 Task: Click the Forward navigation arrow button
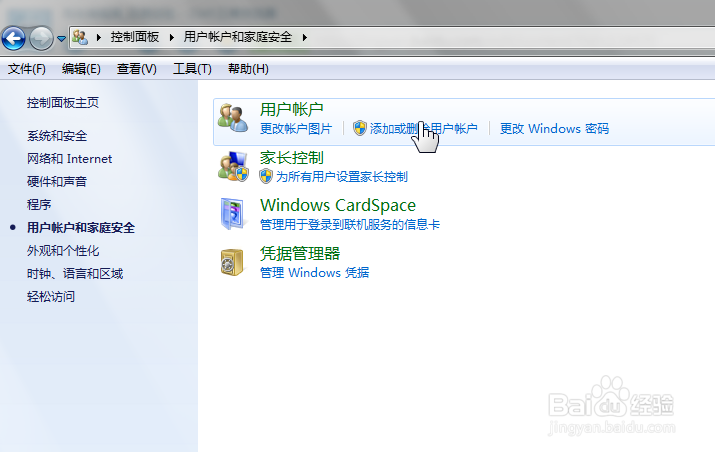click(x=41, y=38)
